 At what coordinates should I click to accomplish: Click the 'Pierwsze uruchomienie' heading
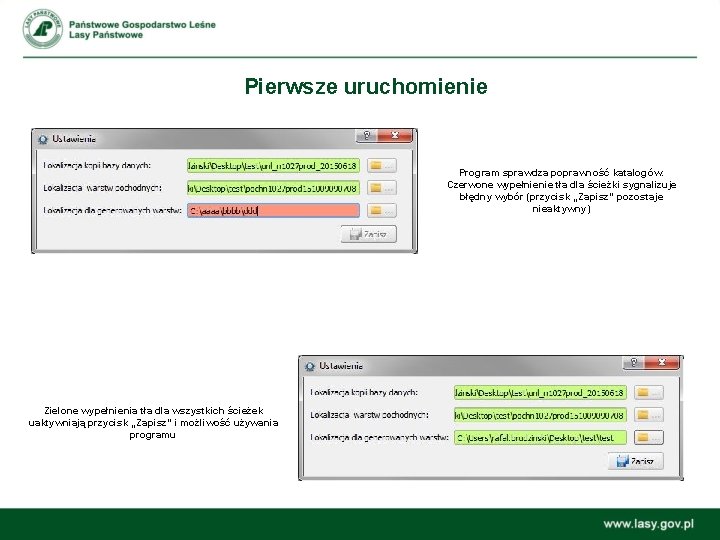[366, 86]
